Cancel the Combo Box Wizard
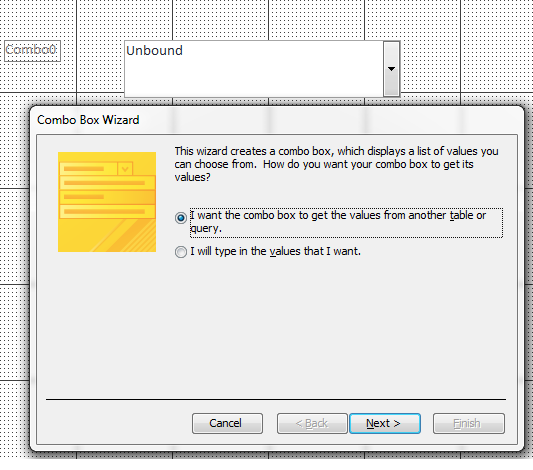This screenshot has width=533, height=470. coord(227,423)
